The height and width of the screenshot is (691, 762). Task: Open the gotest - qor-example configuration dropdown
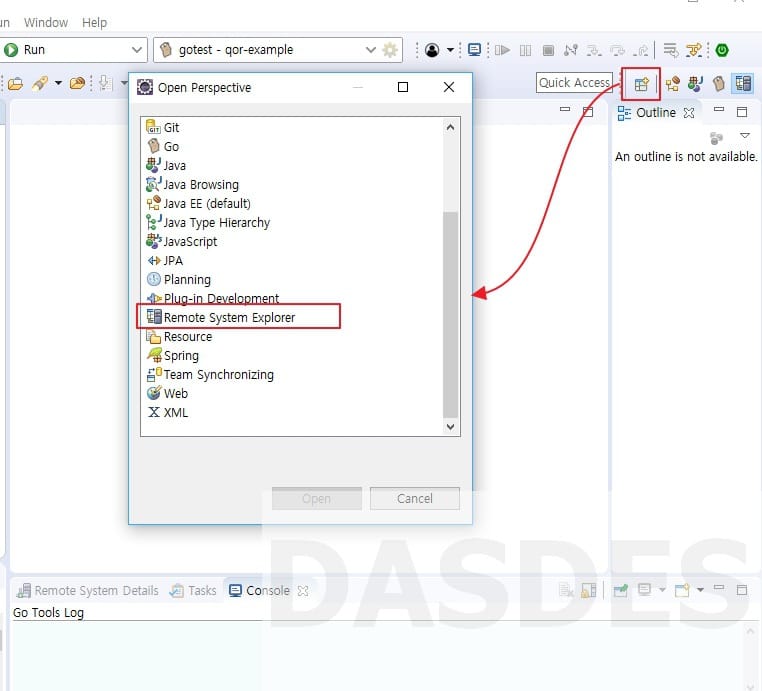(x=371, y=50)
